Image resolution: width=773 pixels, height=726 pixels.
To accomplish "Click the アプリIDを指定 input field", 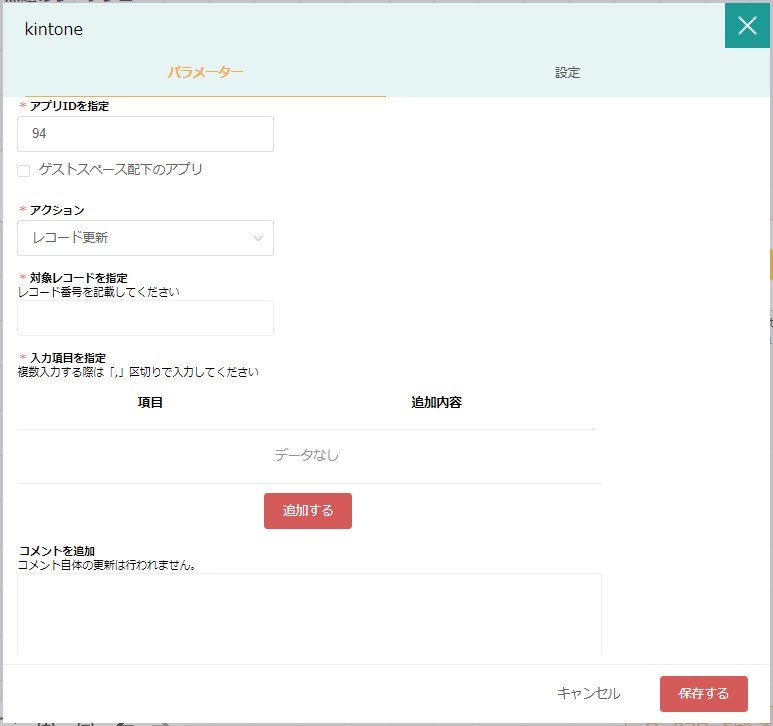I will 145,134.
